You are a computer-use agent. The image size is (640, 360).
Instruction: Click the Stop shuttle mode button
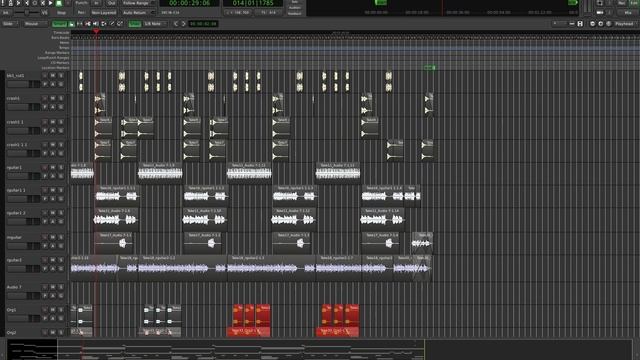(x=61, y=13)
